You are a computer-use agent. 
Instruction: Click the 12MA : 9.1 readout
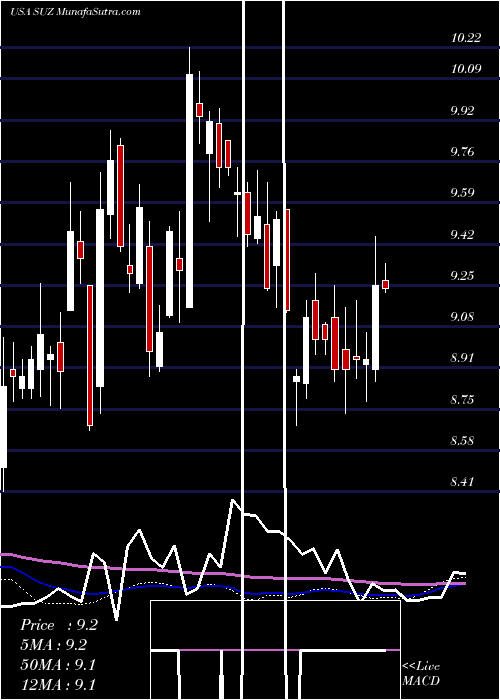pos(58,684)
